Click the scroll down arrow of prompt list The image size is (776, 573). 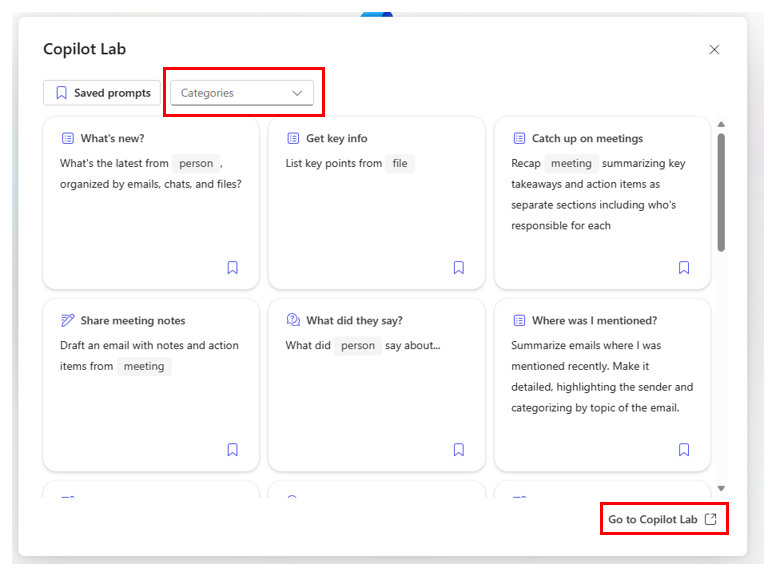coord(721,488)
